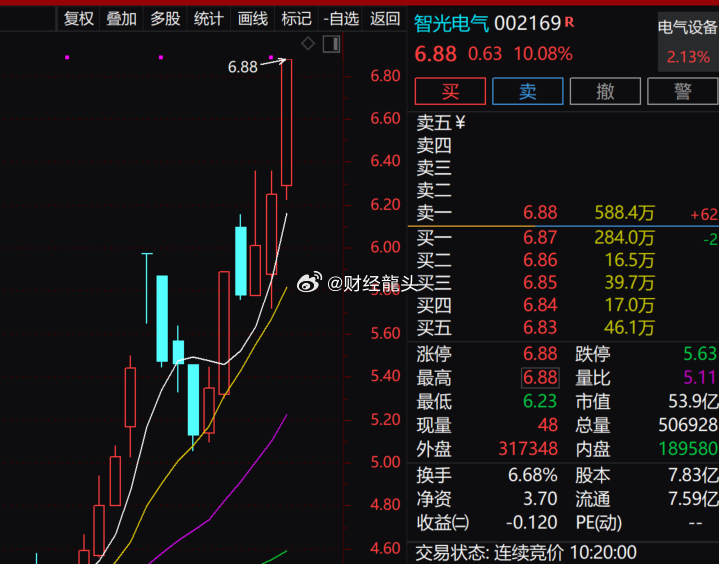Click 流通 value 7.59亿

tap(693, 499)
